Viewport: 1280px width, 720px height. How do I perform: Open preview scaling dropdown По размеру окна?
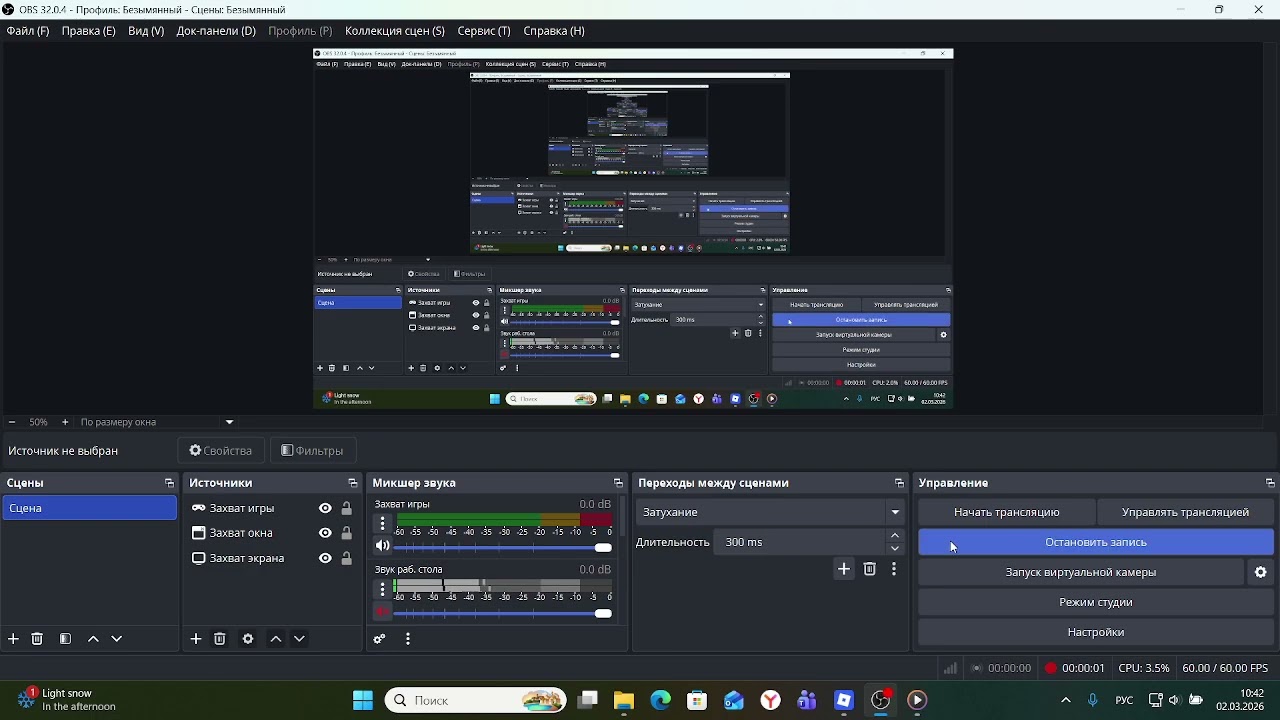(x=158, y=422)
